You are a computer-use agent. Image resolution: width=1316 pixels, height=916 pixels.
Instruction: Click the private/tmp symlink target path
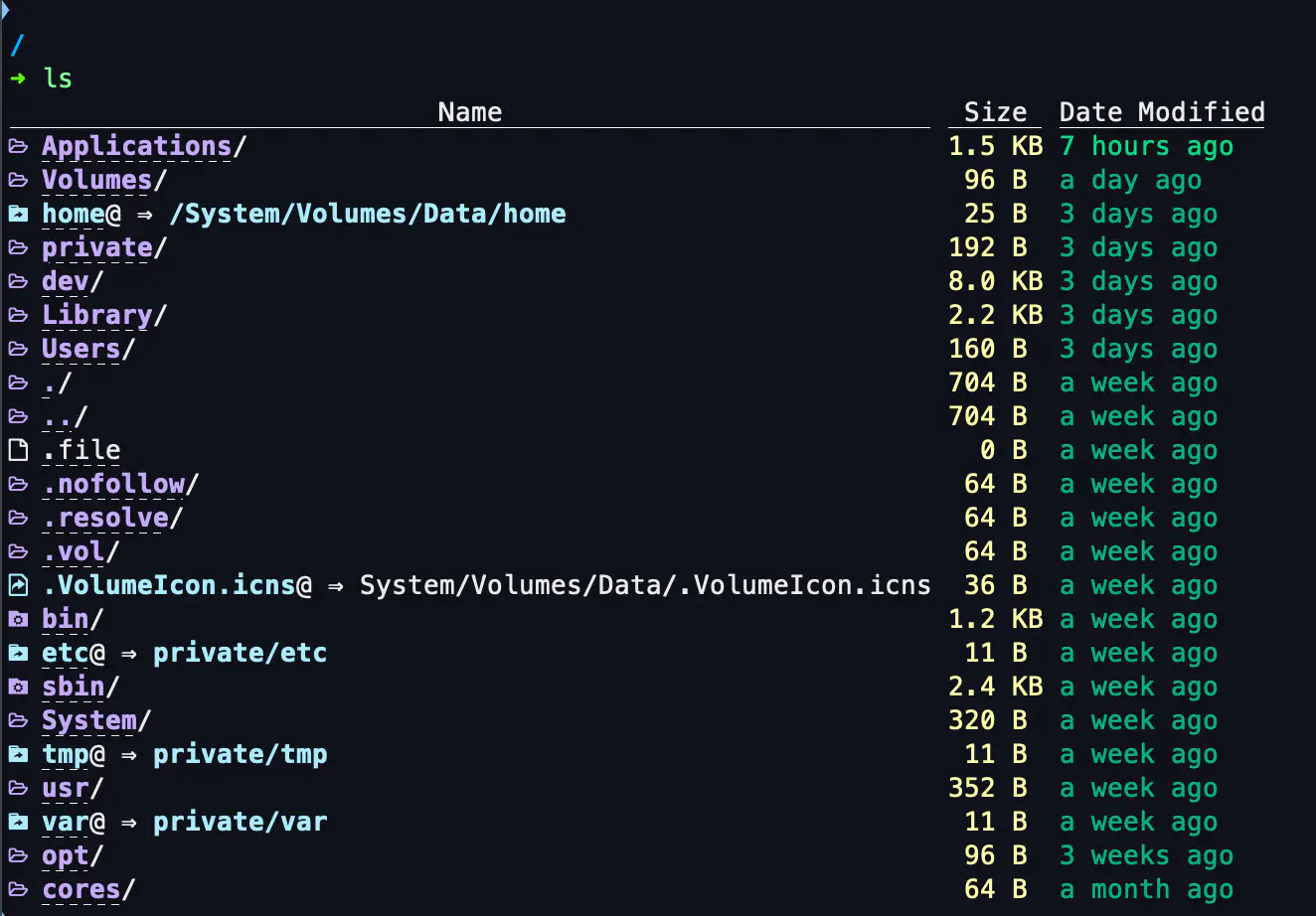tap(240, 755)
